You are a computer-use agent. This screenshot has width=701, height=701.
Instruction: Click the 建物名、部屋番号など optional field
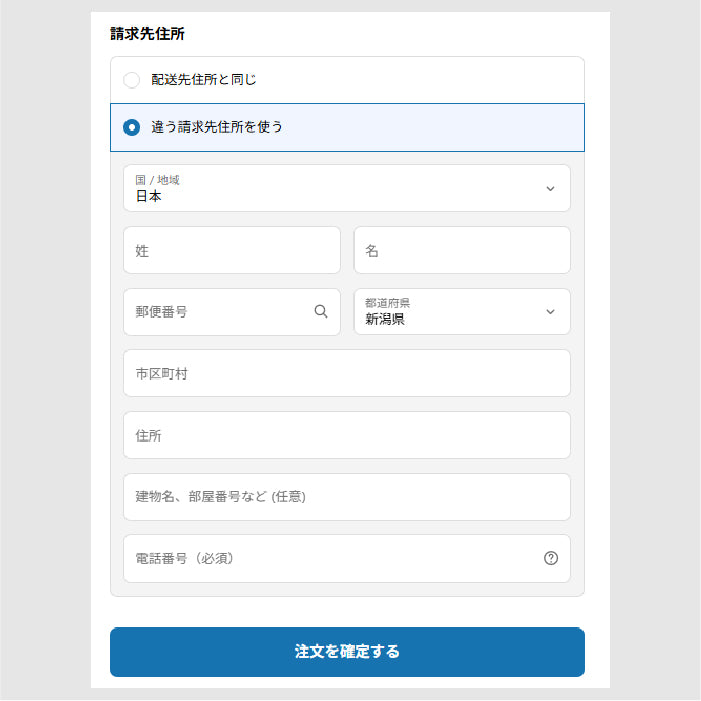pos(346,497)
